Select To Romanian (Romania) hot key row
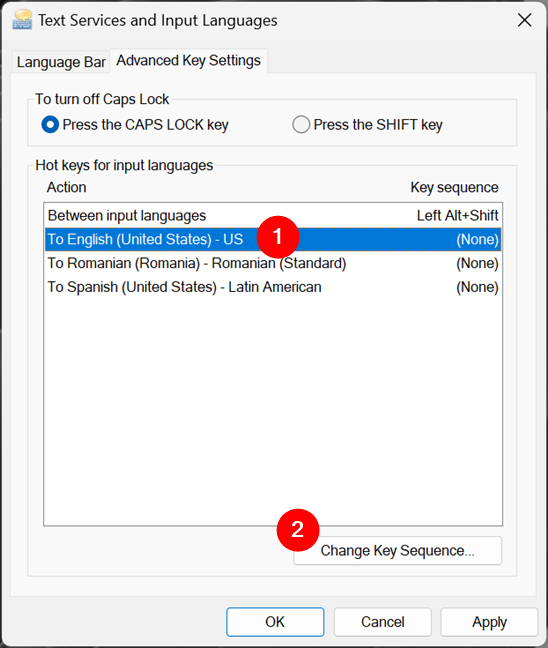The width and height of the screenshot is (548, 648). coord(273,263)
